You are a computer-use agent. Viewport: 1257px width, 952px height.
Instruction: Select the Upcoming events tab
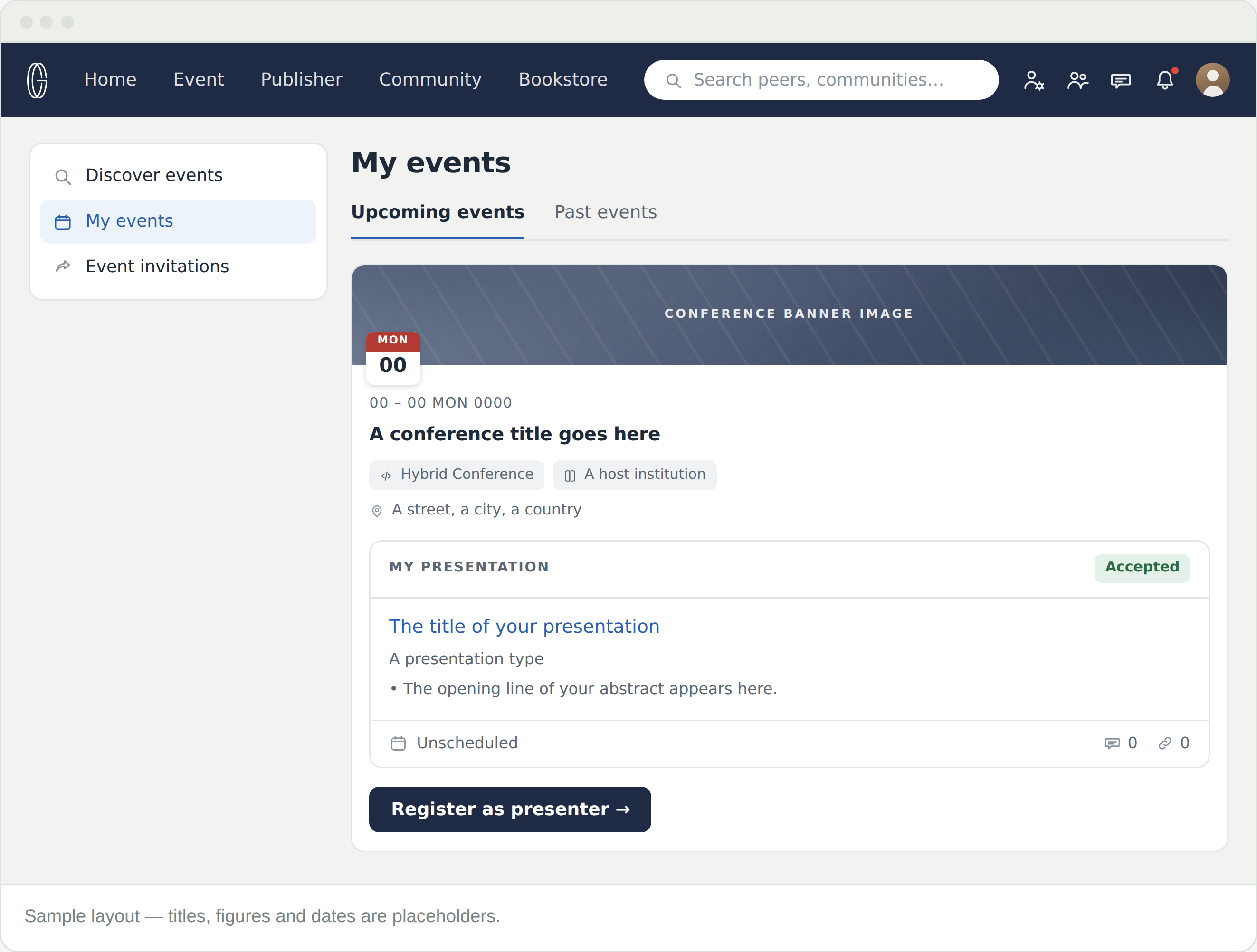point(438,212)
